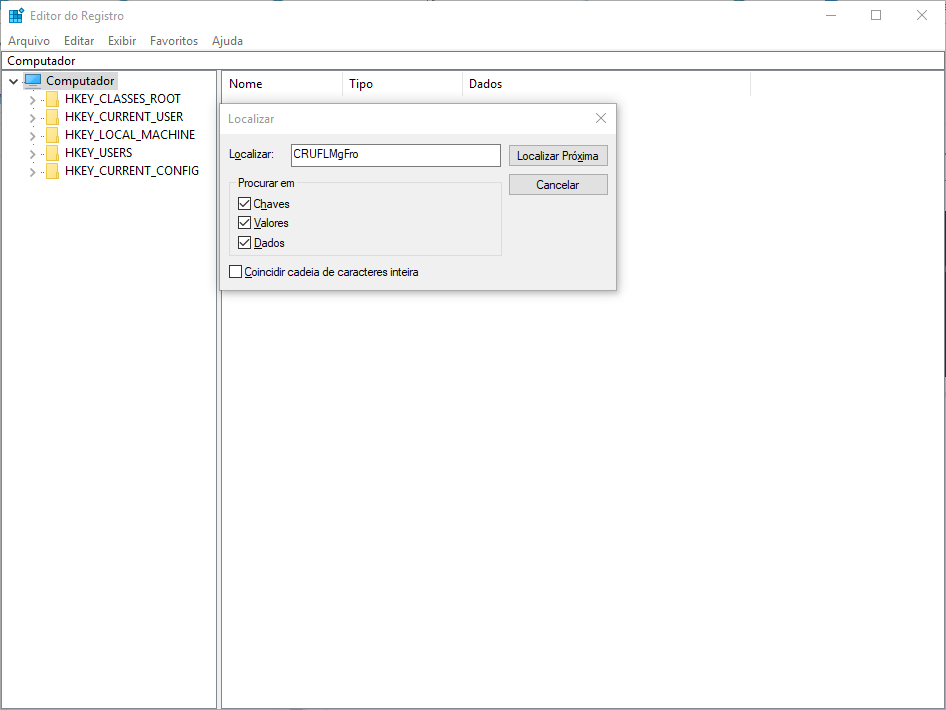Maximize the Editor do Registro window
This screenshot has width=946, height=710.
point(876,15)
